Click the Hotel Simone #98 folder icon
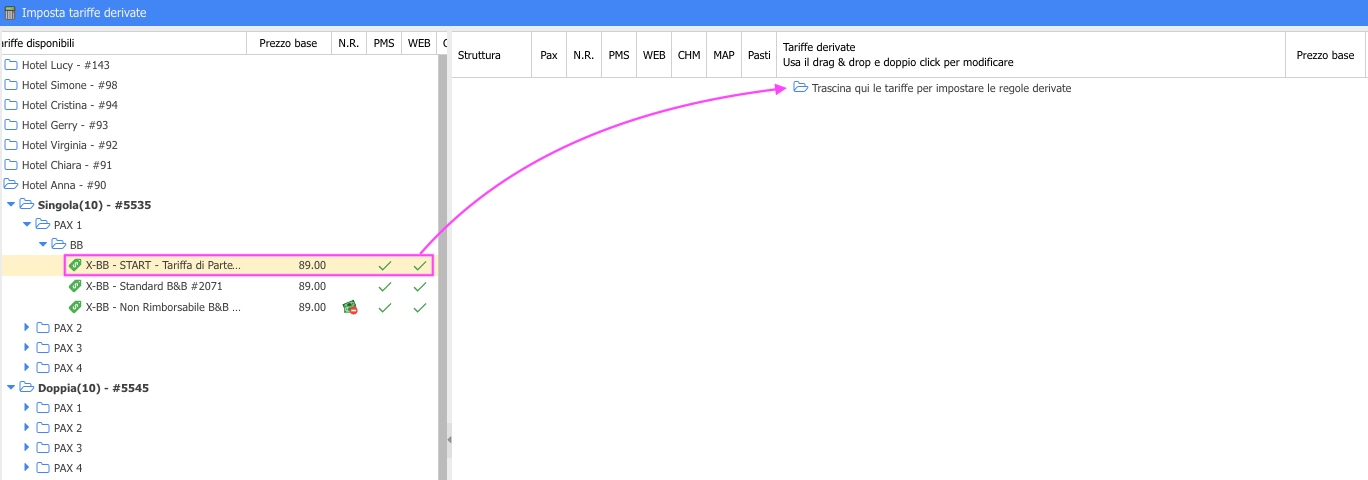Image resolution: width=1368 pixels, height=480 pixels. (11, 85)
